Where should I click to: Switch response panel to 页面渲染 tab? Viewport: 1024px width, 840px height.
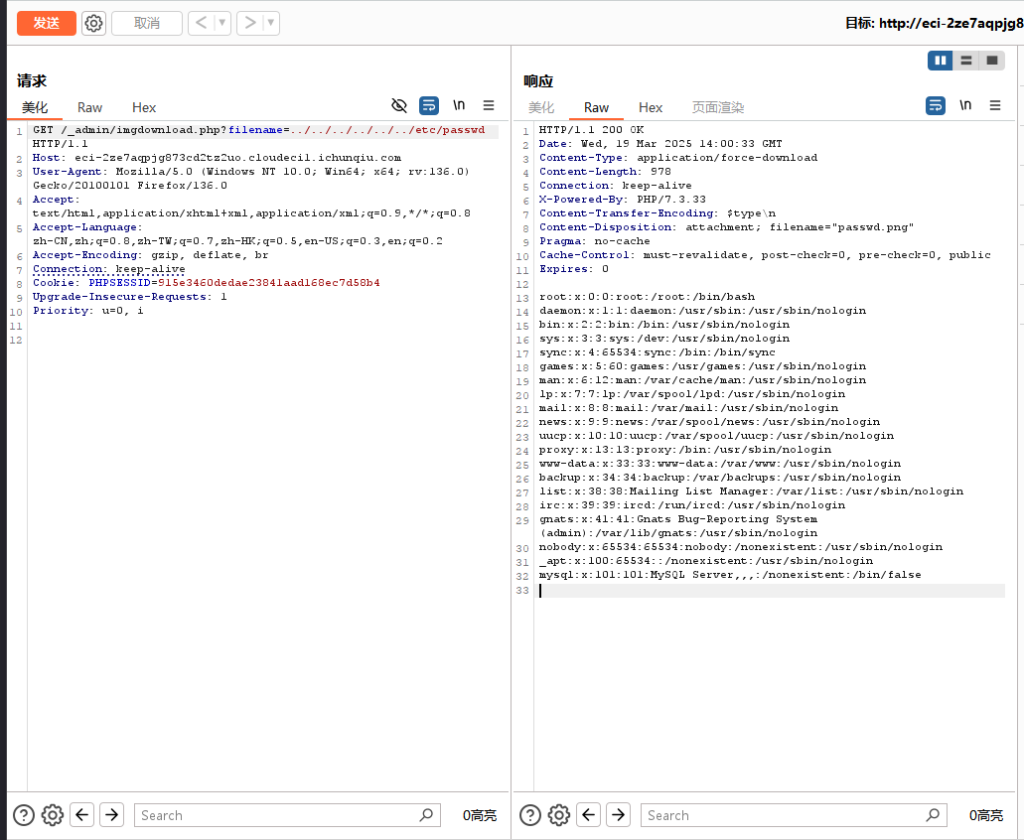point(718,107)
